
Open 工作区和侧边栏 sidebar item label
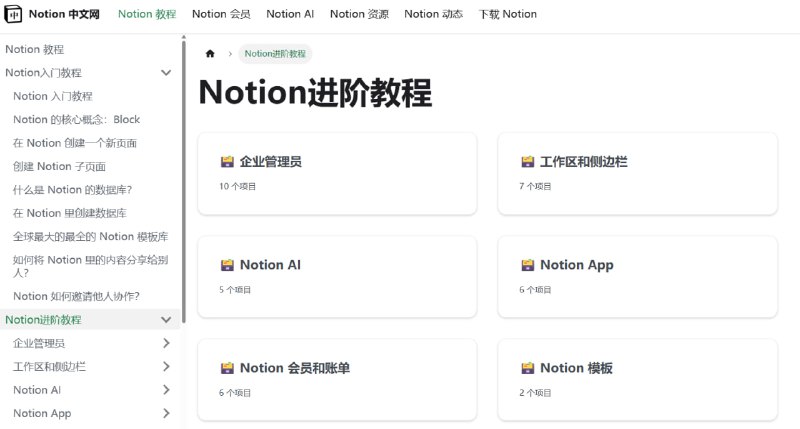pos(49,367)
